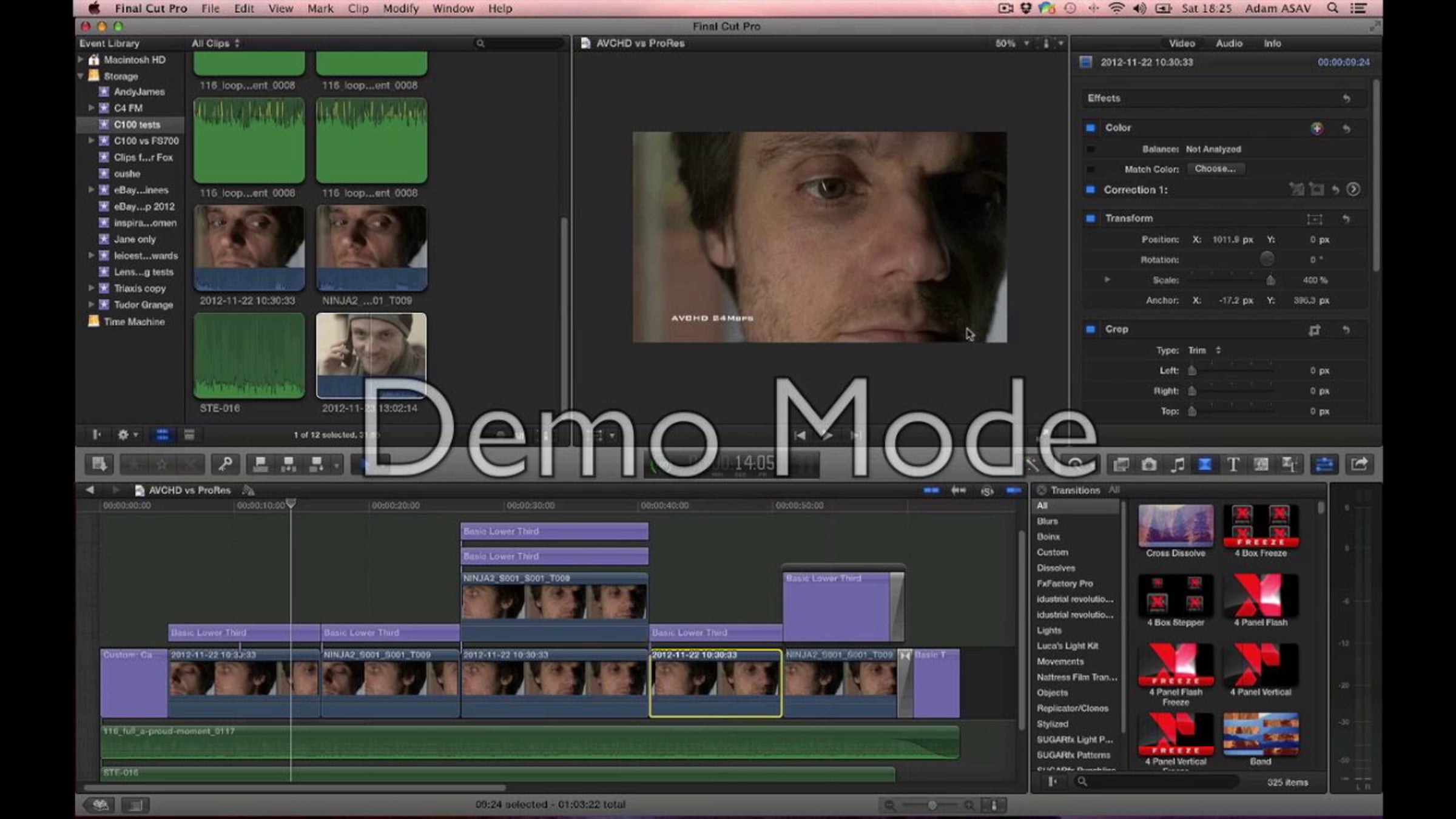
Task: Open the Photos Browser camera icon
Action: [x=1148, y=465]
